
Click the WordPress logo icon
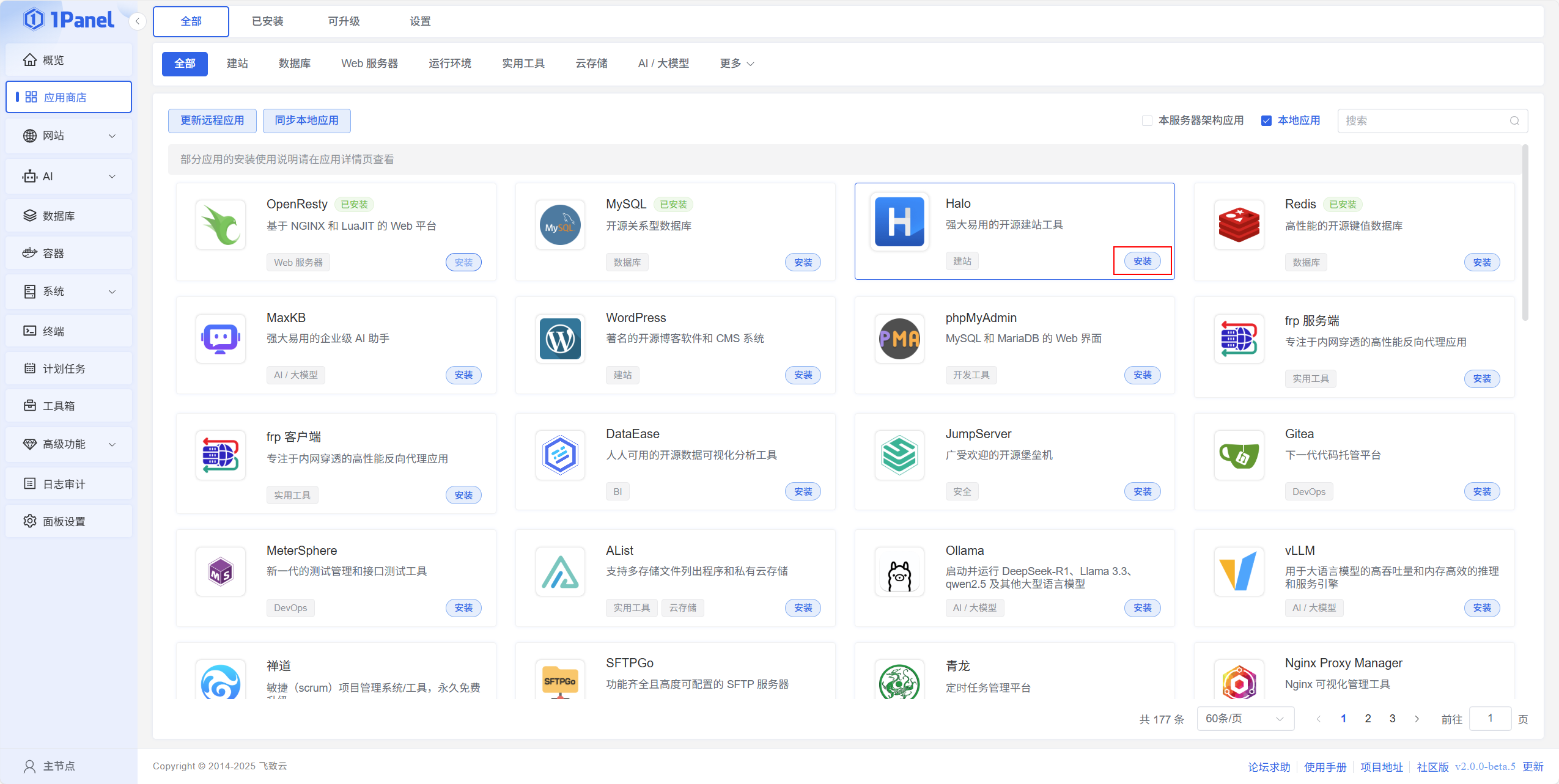point(560,339)
